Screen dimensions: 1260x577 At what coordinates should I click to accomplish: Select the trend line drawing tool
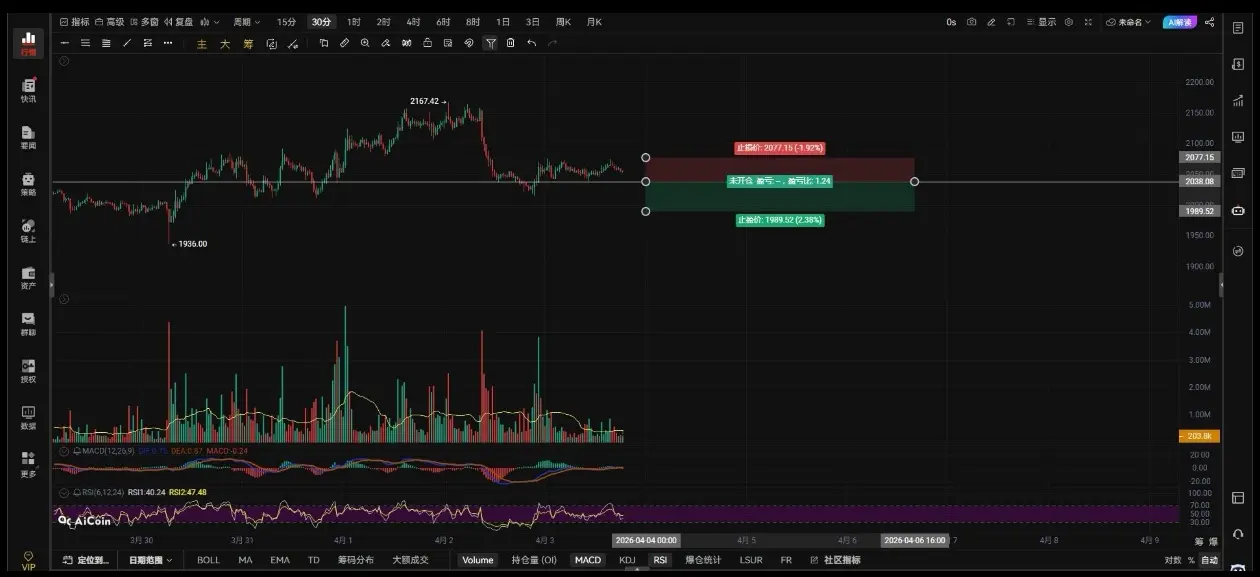[x=127, y=43]
